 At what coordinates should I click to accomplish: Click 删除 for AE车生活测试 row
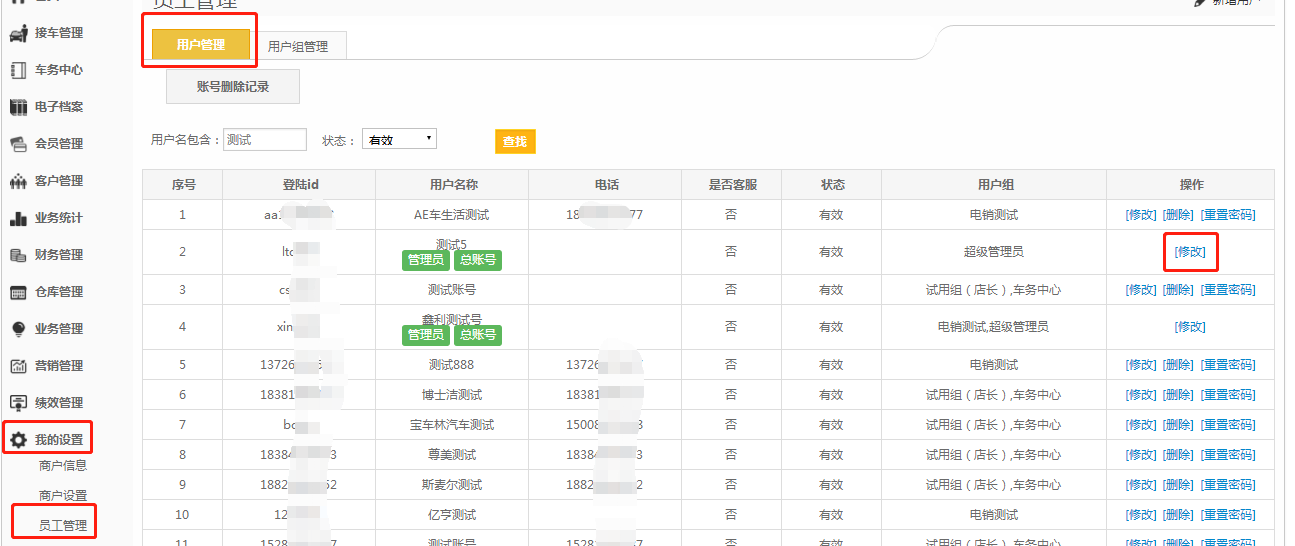(1178, 215)
